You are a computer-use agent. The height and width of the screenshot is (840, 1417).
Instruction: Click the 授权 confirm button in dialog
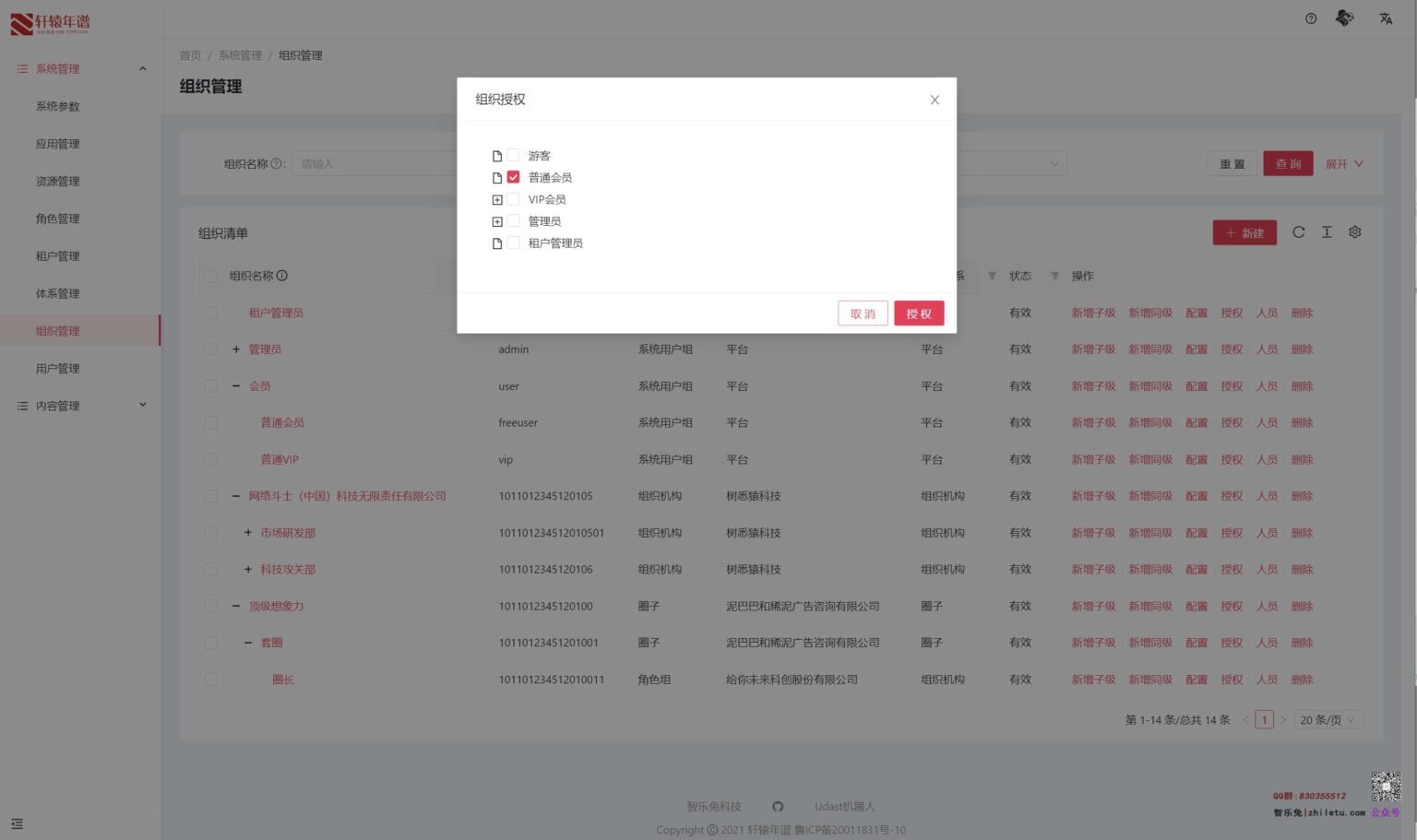919,314
